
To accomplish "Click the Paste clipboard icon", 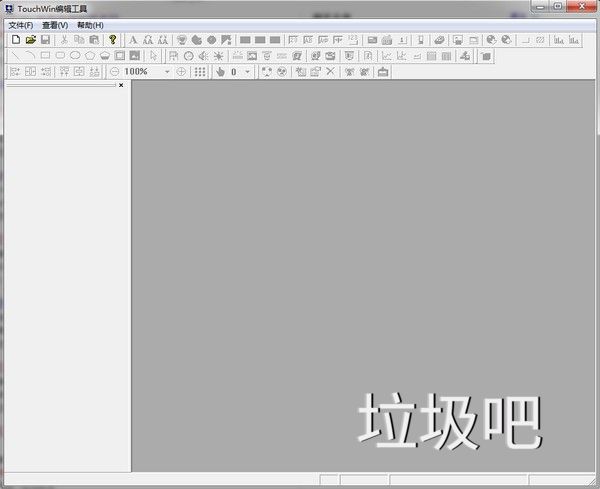I will pyautogui.click(x=94, y=40).
